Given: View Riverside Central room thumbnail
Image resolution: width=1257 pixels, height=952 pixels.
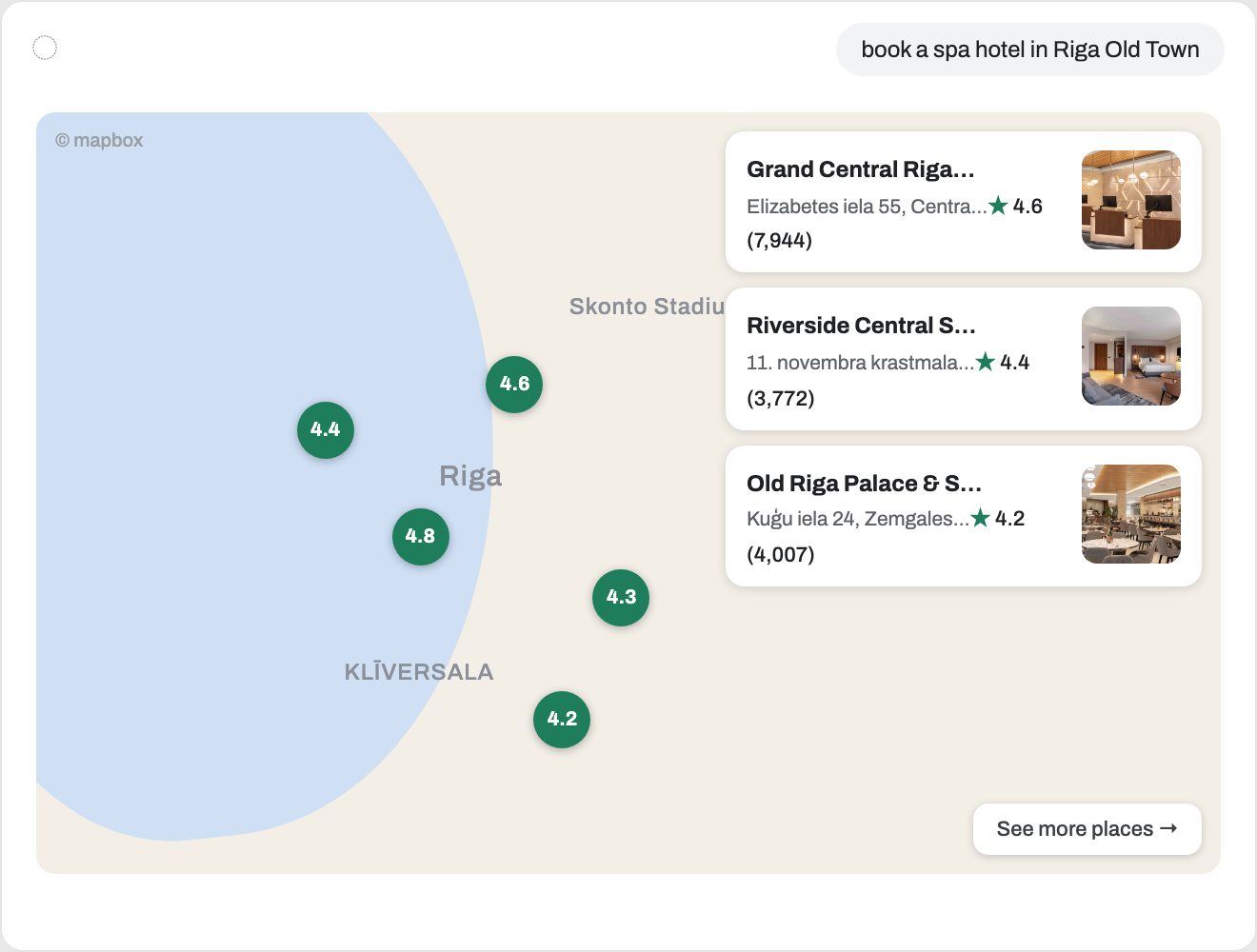Looking at the screenshot, I should [x=1131, y=356].
